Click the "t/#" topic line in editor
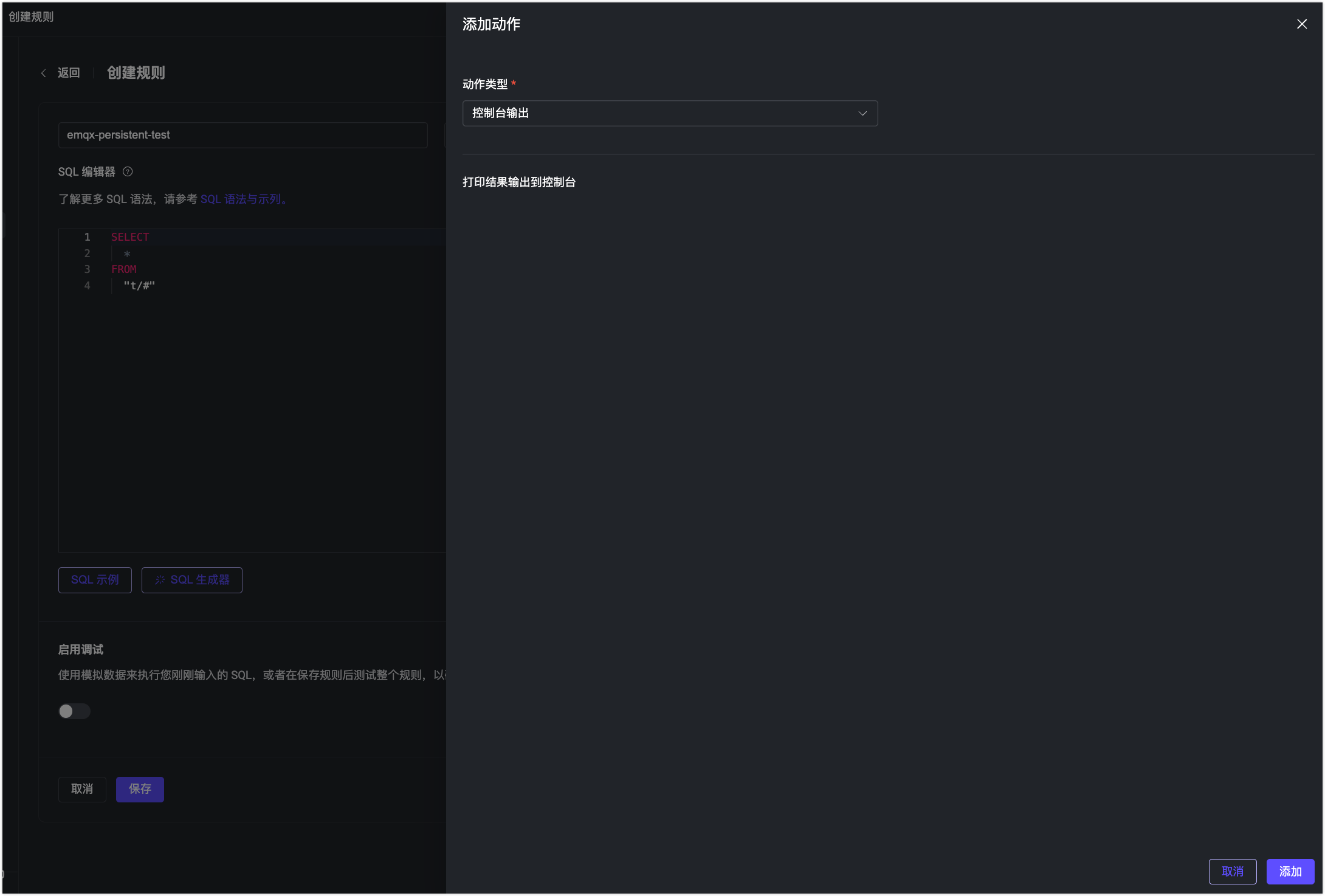The image size is (1325, 896). click(x=139, y=286)
